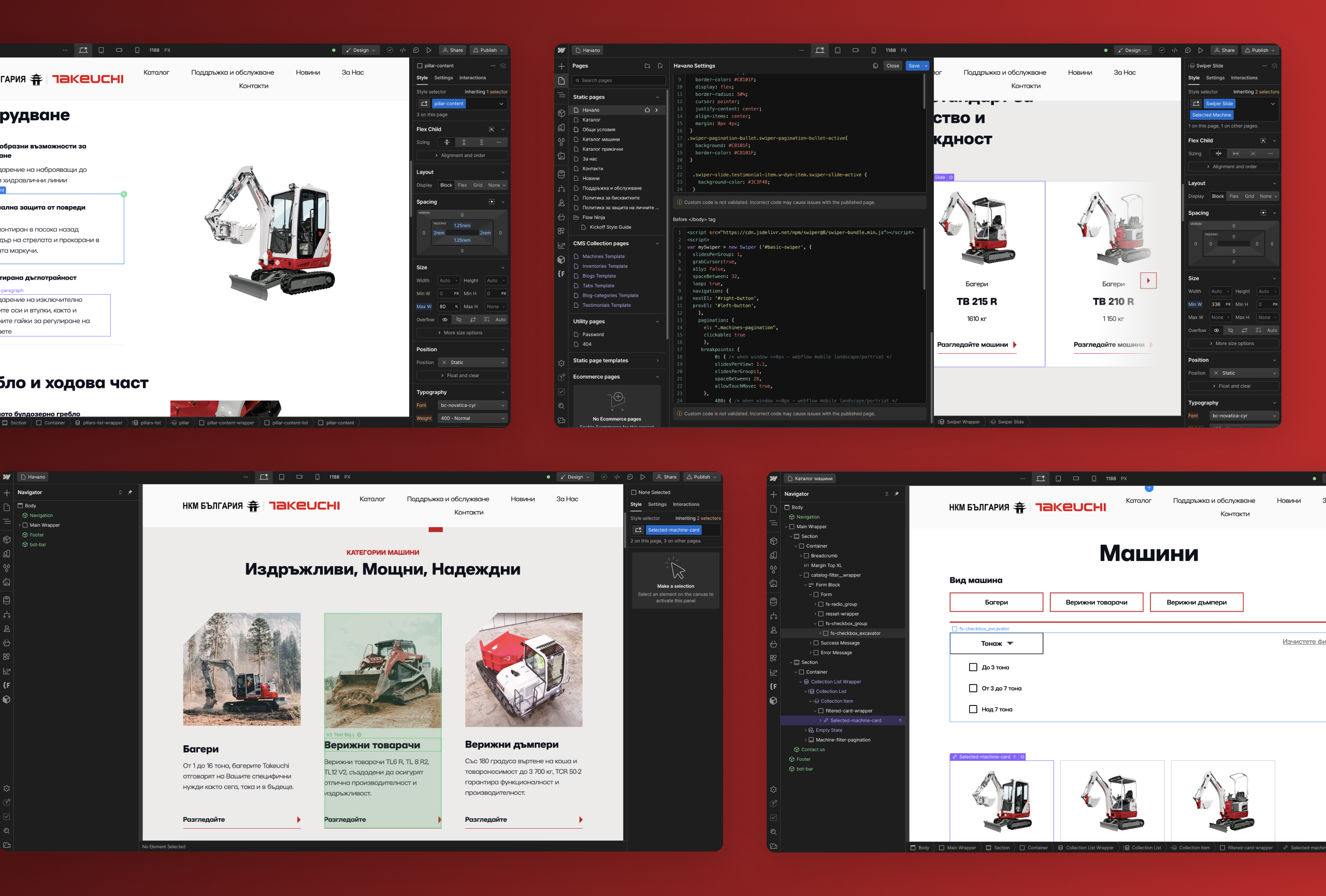Open the Тонаж dropdown on Каталог машини canvas

click(996, 643)
